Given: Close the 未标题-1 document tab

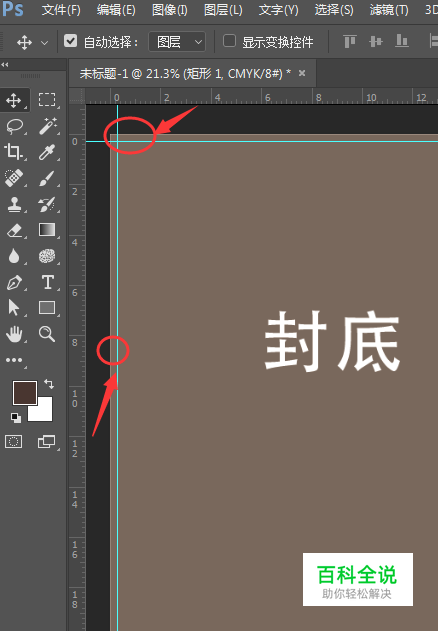Looking at the screenshot, I should [302, 73].
